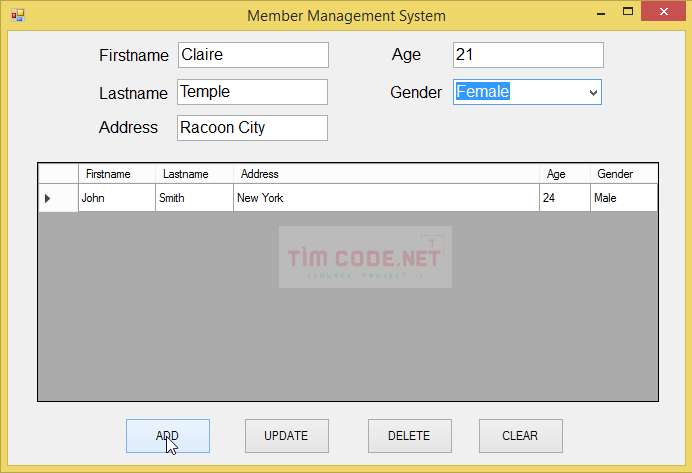The image size is (692, 473).
Task: Click the 'Female' selected text in Gender box
Action: 483,92
